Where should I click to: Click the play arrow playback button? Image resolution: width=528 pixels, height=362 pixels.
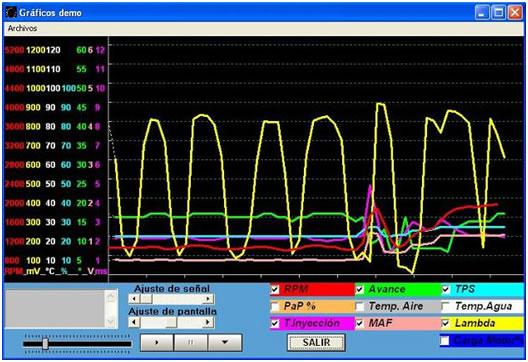[x=157, y=342]
